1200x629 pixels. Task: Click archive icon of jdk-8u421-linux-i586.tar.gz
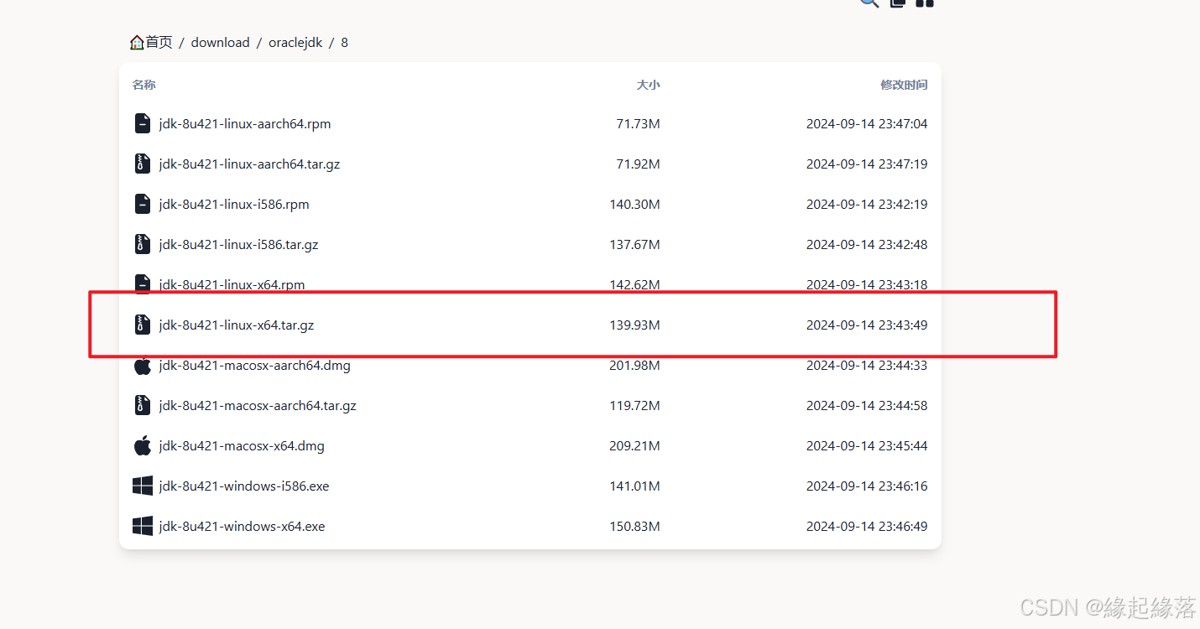142,244
